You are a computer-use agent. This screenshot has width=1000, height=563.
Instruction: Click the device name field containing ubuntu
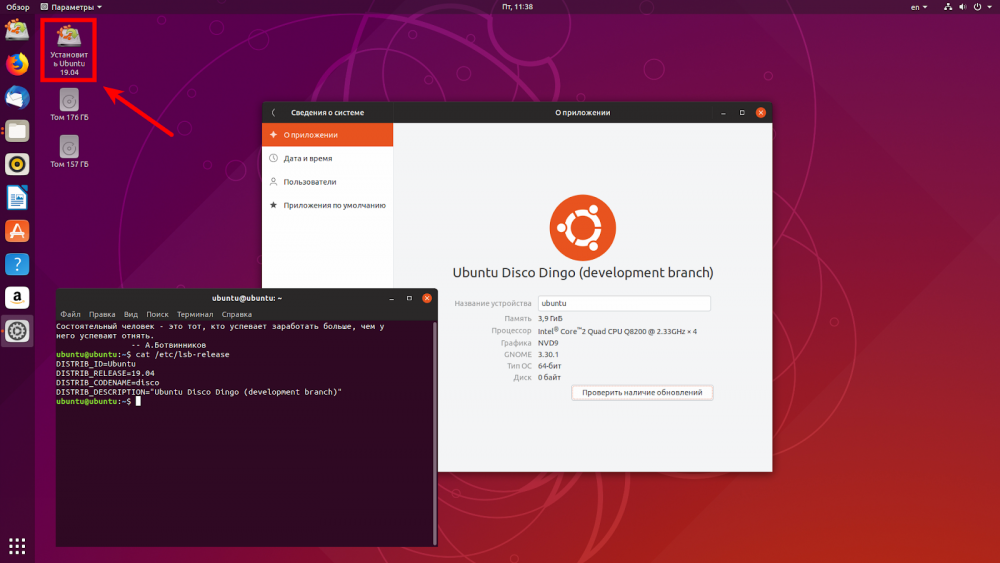624,303
